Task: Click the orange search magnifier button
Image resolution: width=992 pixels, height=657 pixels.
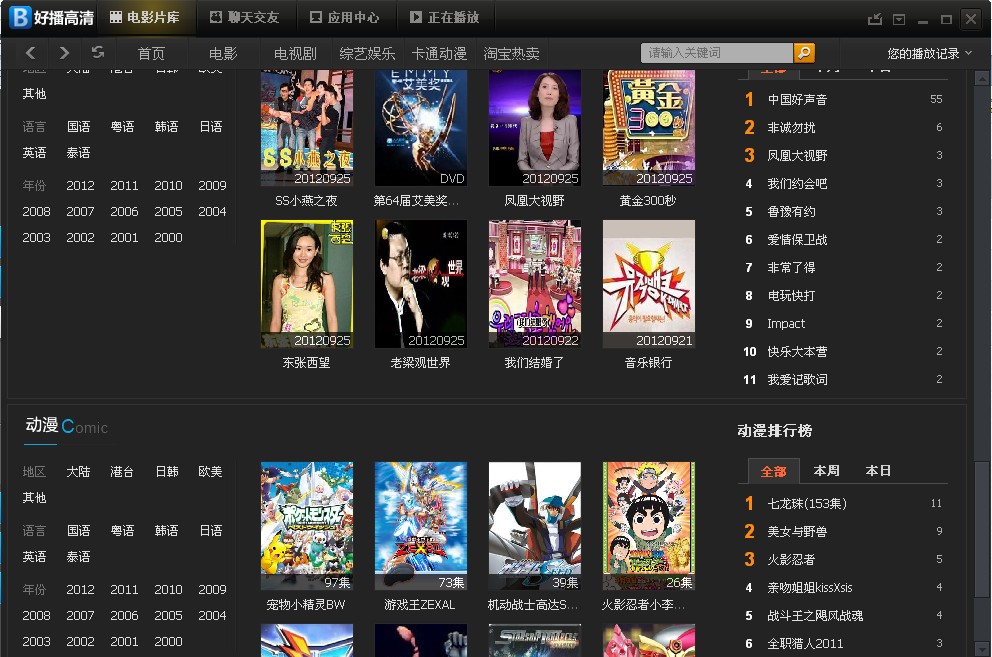Action: (803, 53)
